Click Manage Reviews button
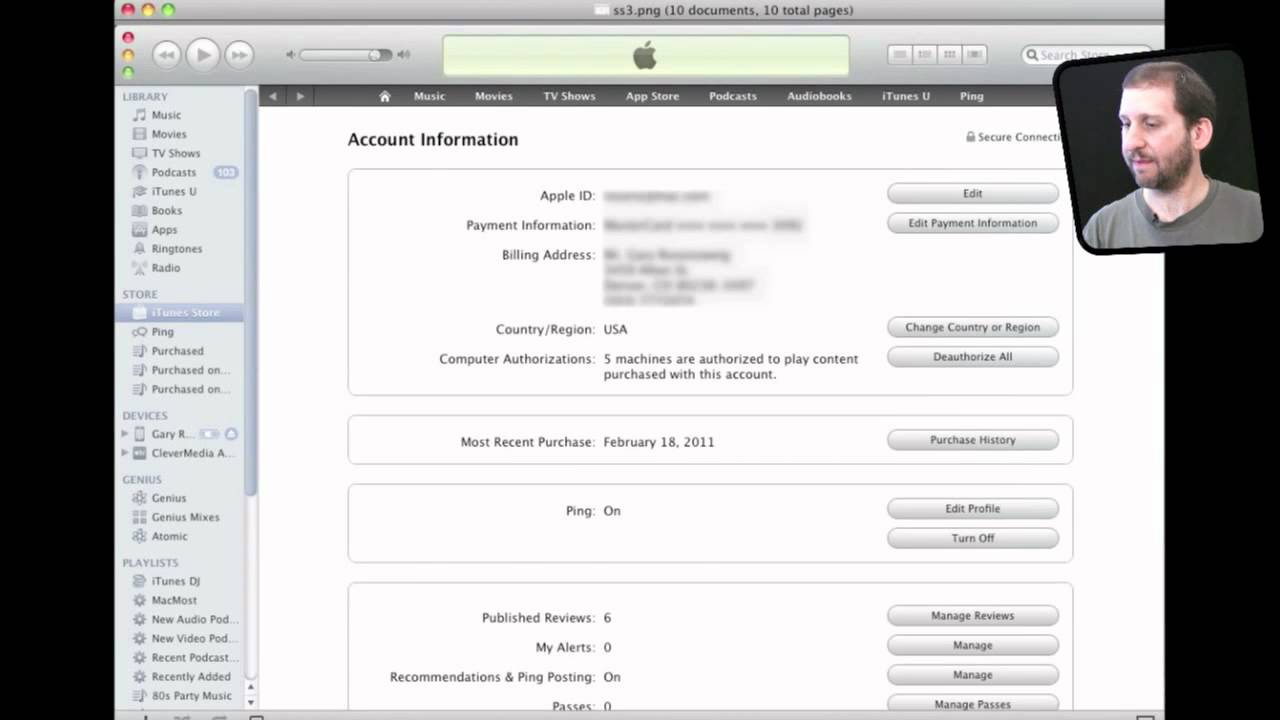 click(x=972, y=615)
